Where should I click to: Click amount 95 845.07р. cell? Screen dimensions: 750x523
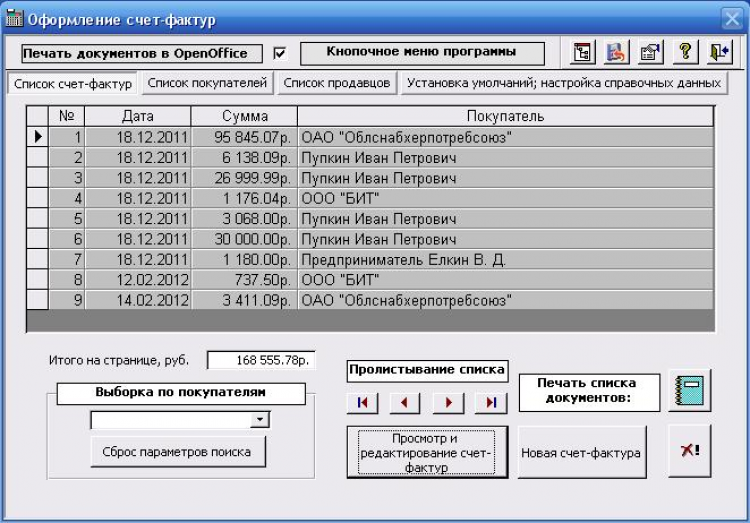(x=244, y=137)
